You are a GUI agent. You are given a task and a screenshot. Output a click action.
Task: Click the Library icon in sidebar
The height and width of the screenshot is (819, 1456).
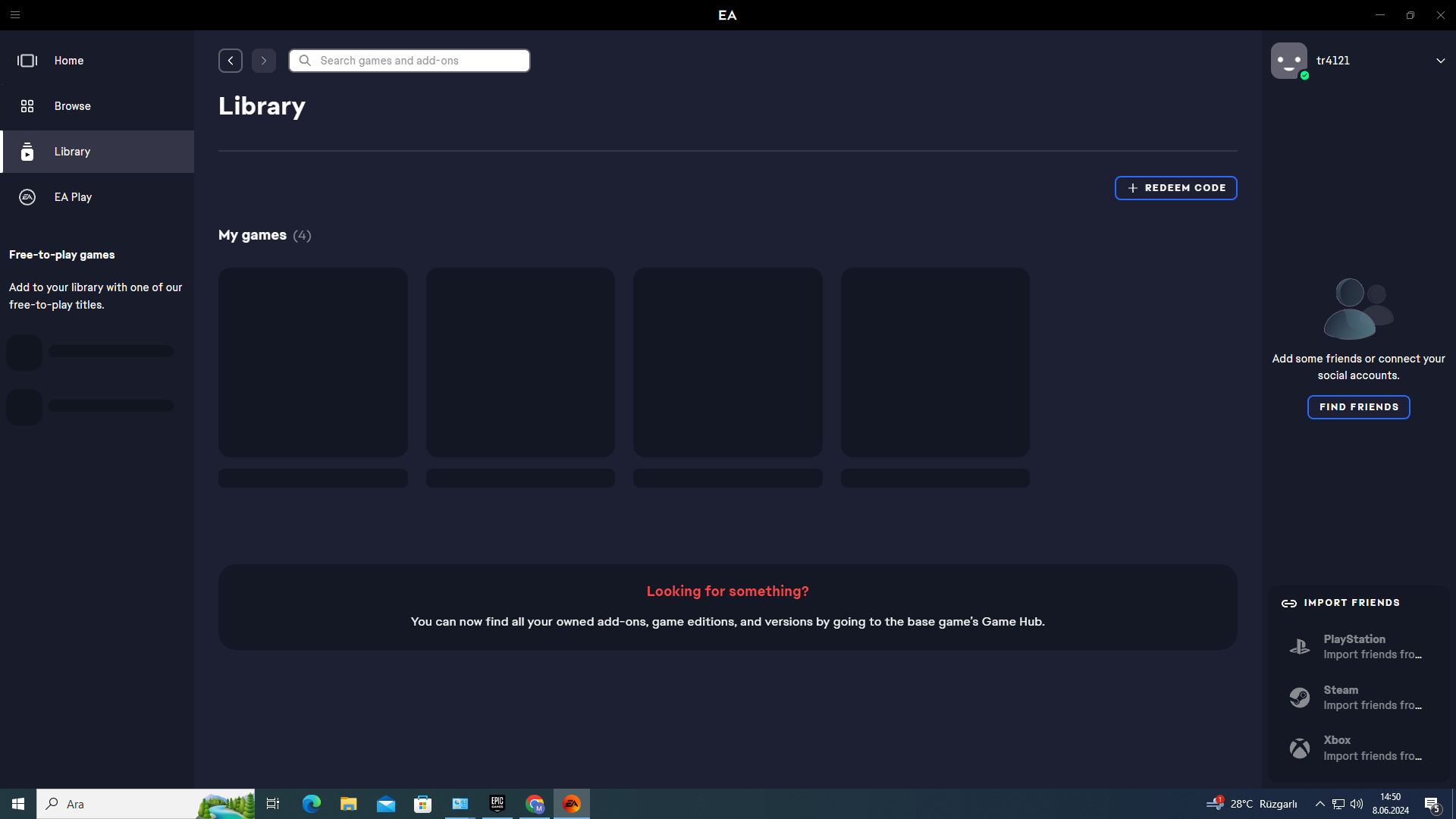[x=27, y=152]
